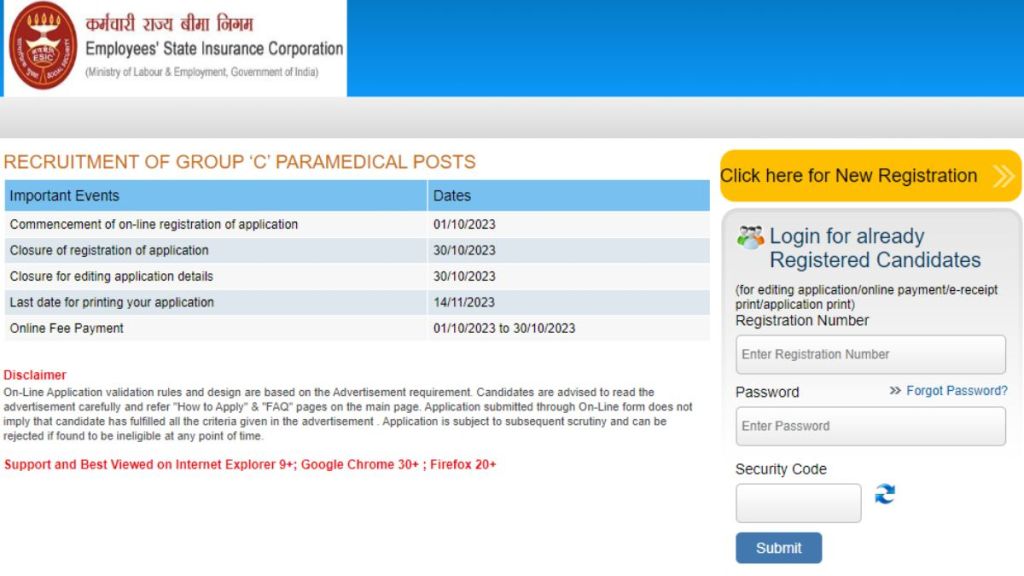Image resolution: width=1024 pixels, height=576 pixels.
Task: Click the refresh security code icon
Action: coord(885,494)
